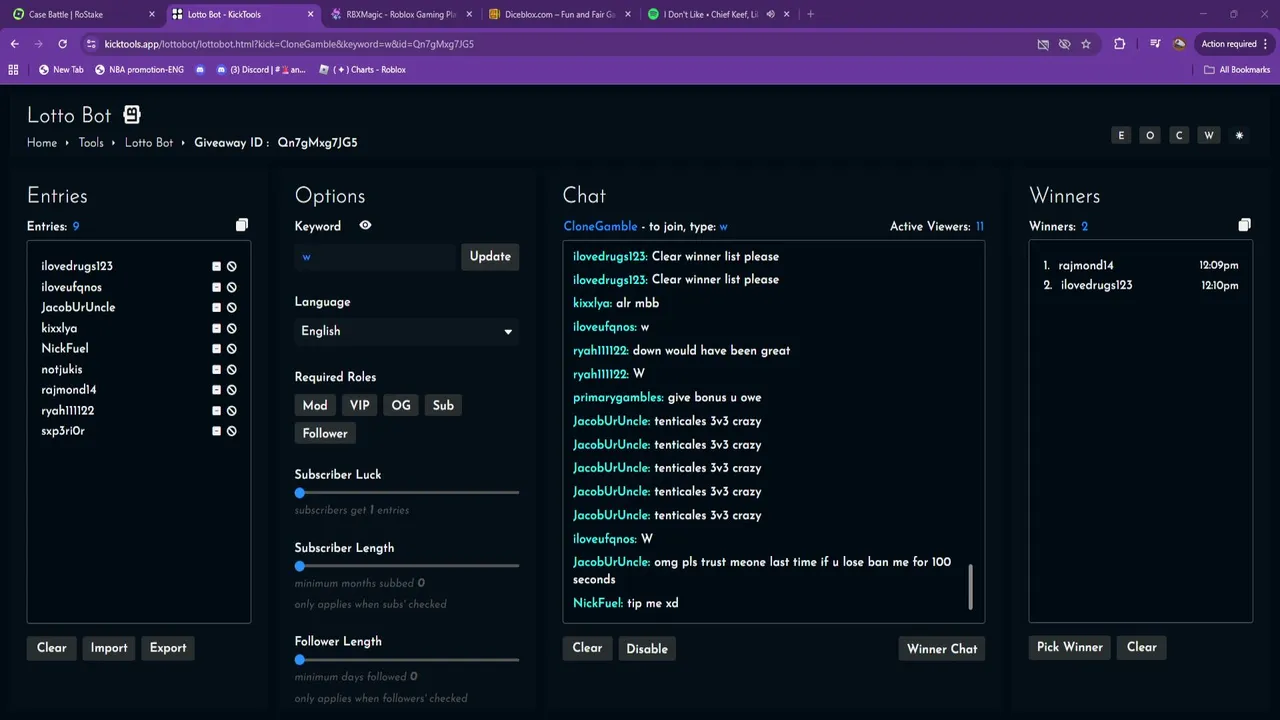Click the Home breadcrumb link
Viewport: 1280px width, 720px height.
point(42,143)
